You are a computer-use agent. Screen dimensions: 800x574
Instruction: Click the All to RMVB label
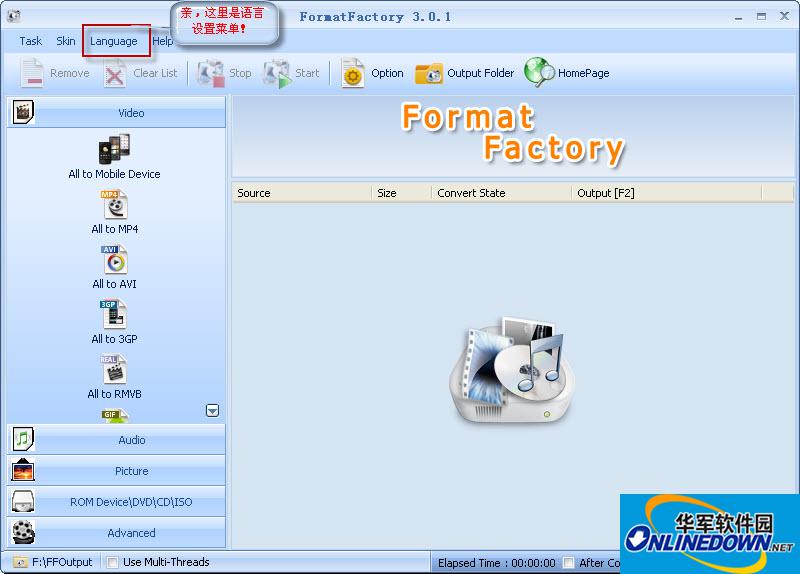click(x=114, y=394)
